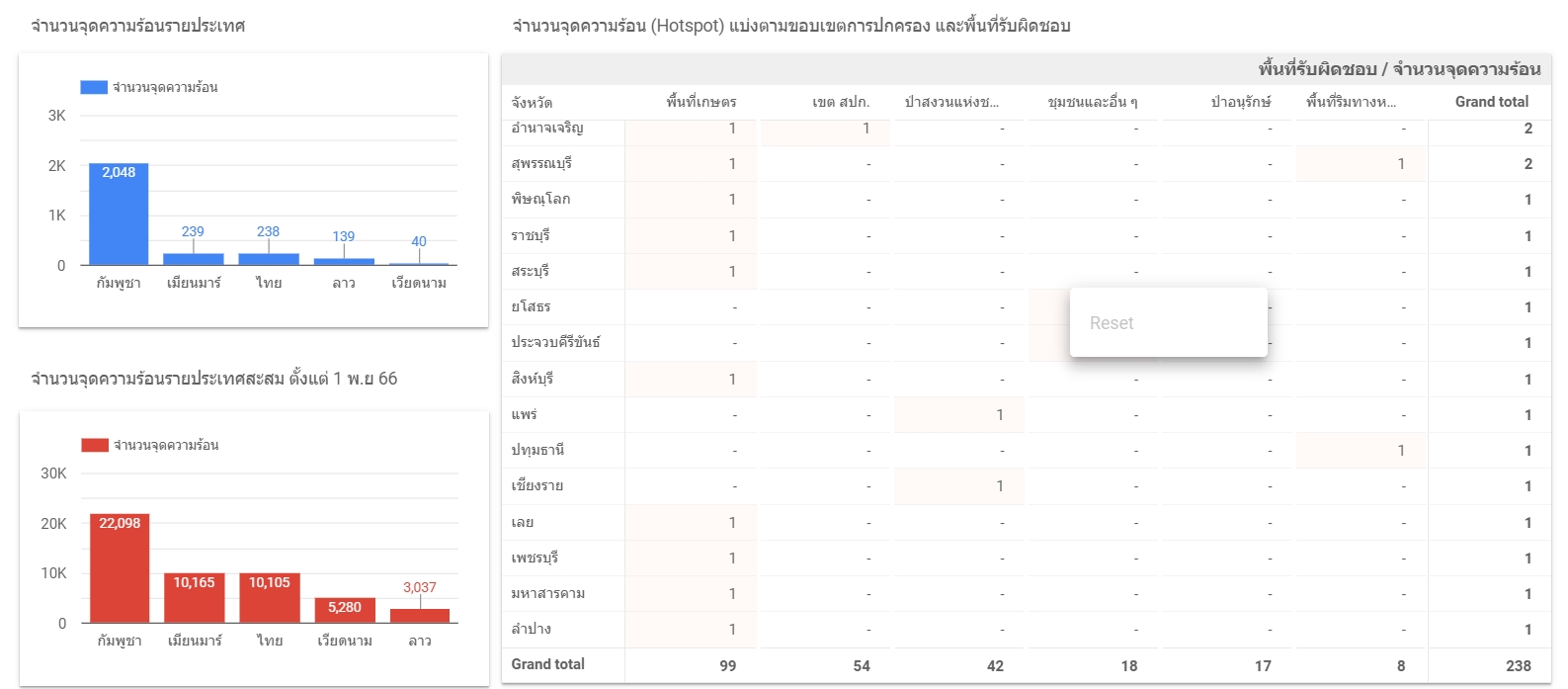Click the ปทุมธานี row label

(537, 450)
